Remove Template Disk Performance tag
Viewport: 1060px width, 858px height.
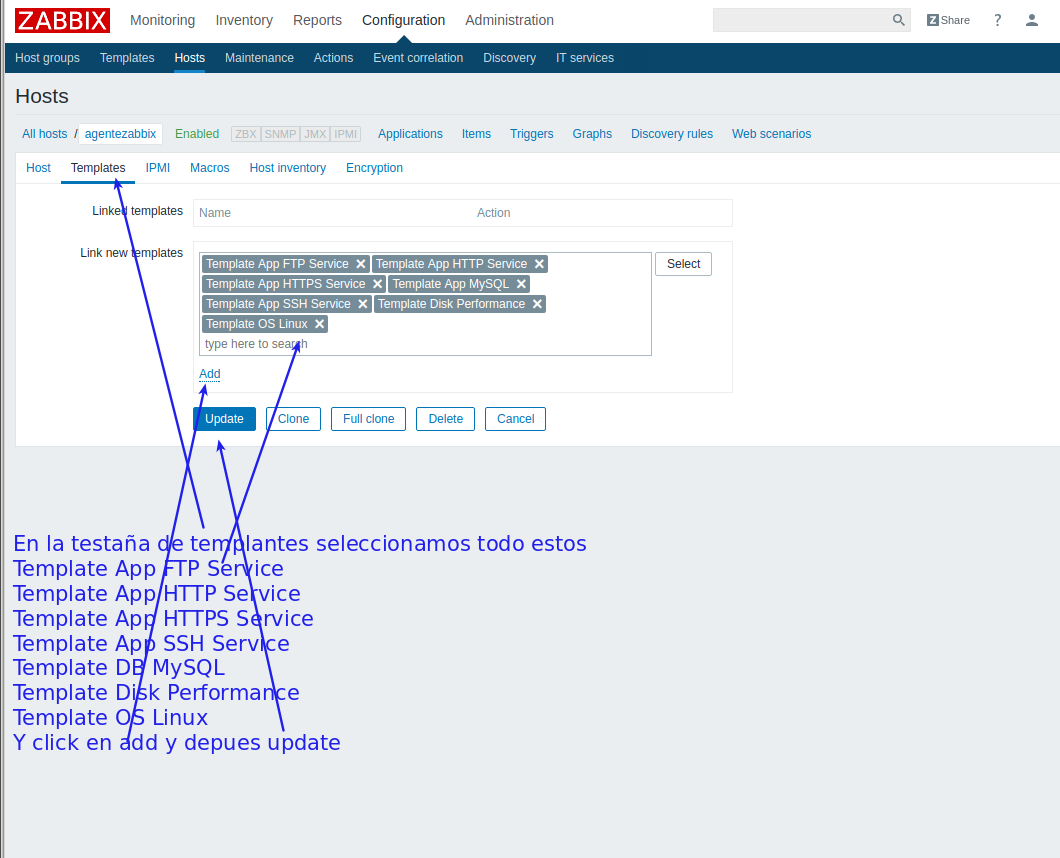(x=537, y=304)
